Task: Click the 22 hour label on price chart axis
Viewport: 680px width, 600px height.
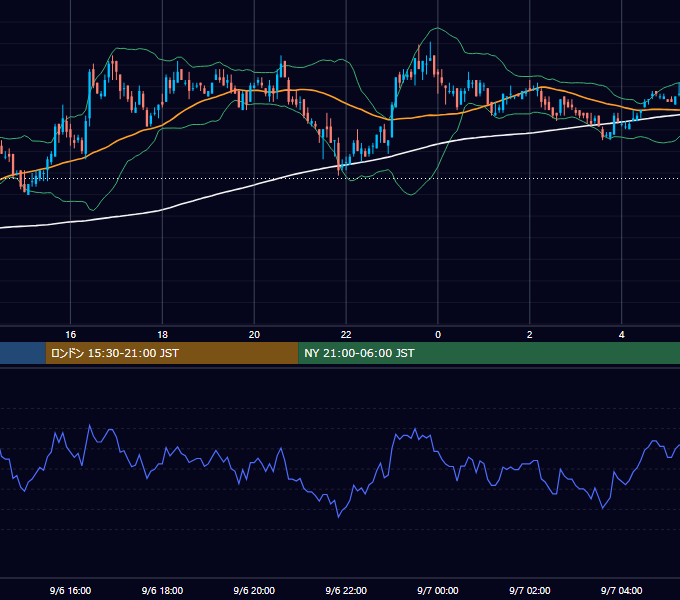Action: (x=346, y=335)
